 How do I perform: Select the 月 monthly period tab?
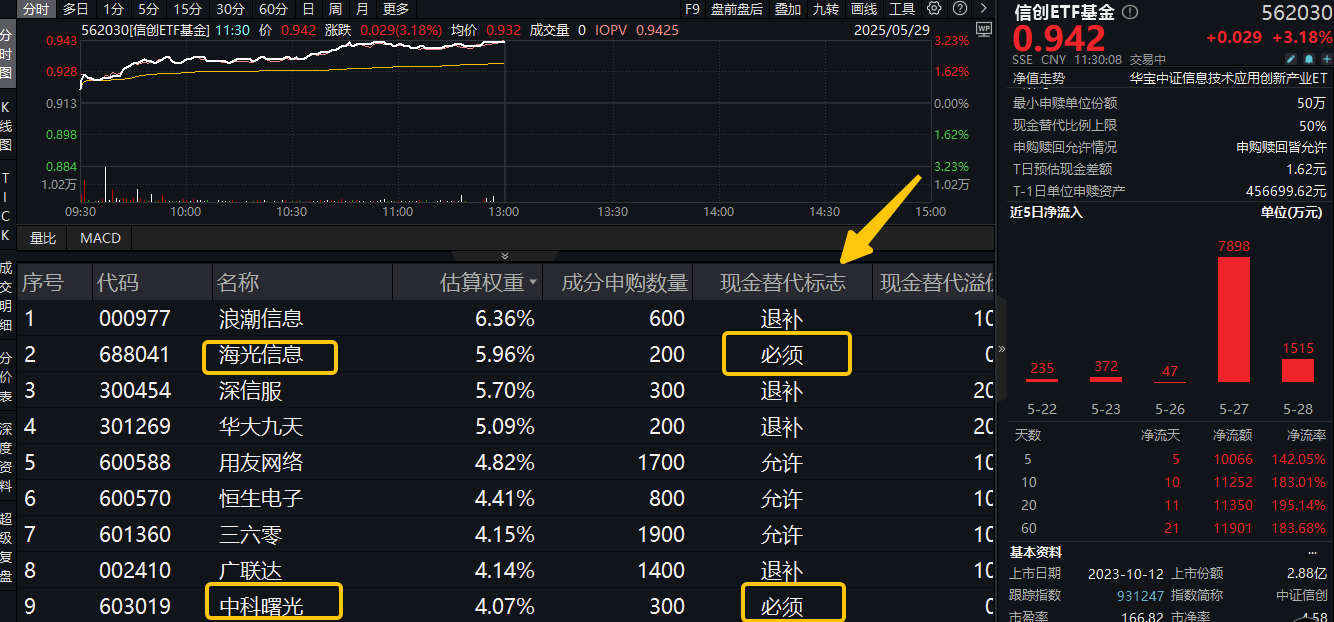(x=362, y=9)
